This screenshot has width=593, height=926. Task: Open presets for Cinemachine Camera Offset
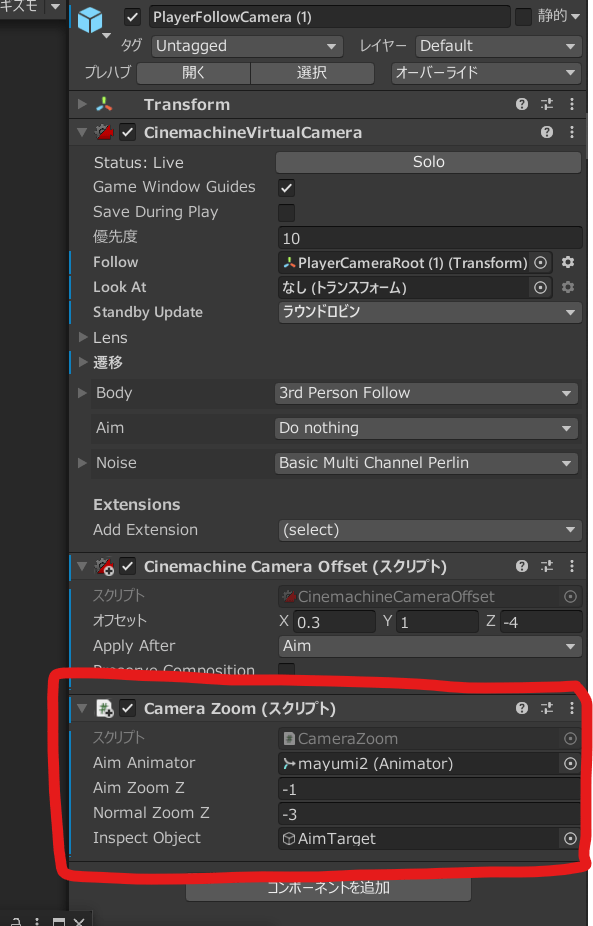[x=547, y=567]
